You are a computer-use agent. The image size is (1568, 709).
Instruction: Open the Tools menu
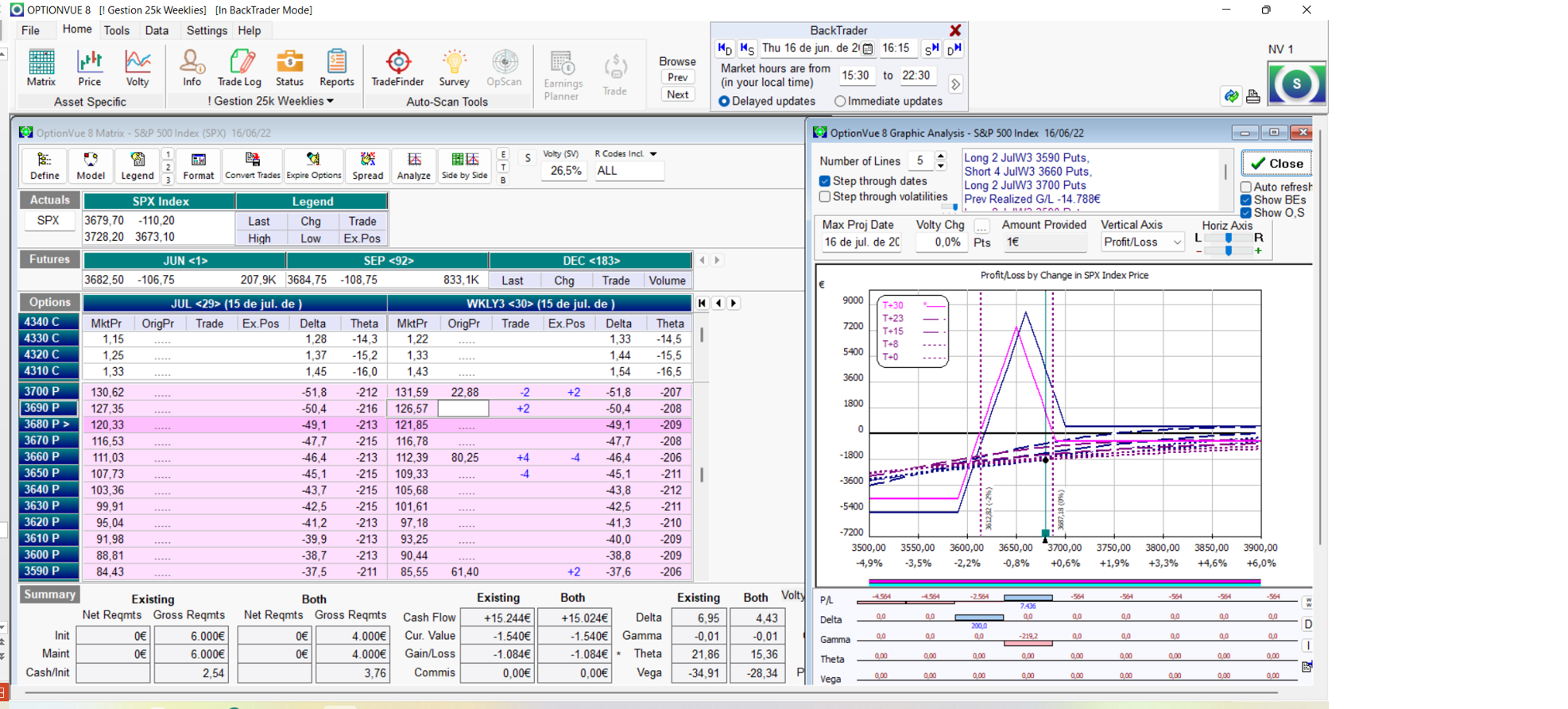click(116, 30)
